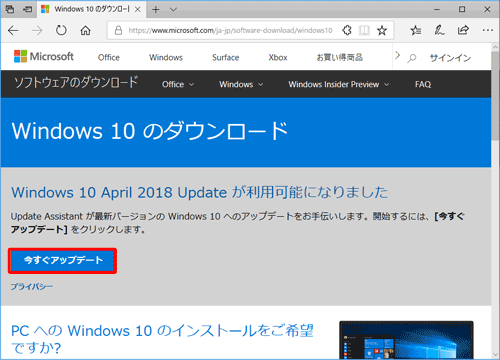Open the browser home page icon
Screen dimensions: 500x360
click(85, 31)
